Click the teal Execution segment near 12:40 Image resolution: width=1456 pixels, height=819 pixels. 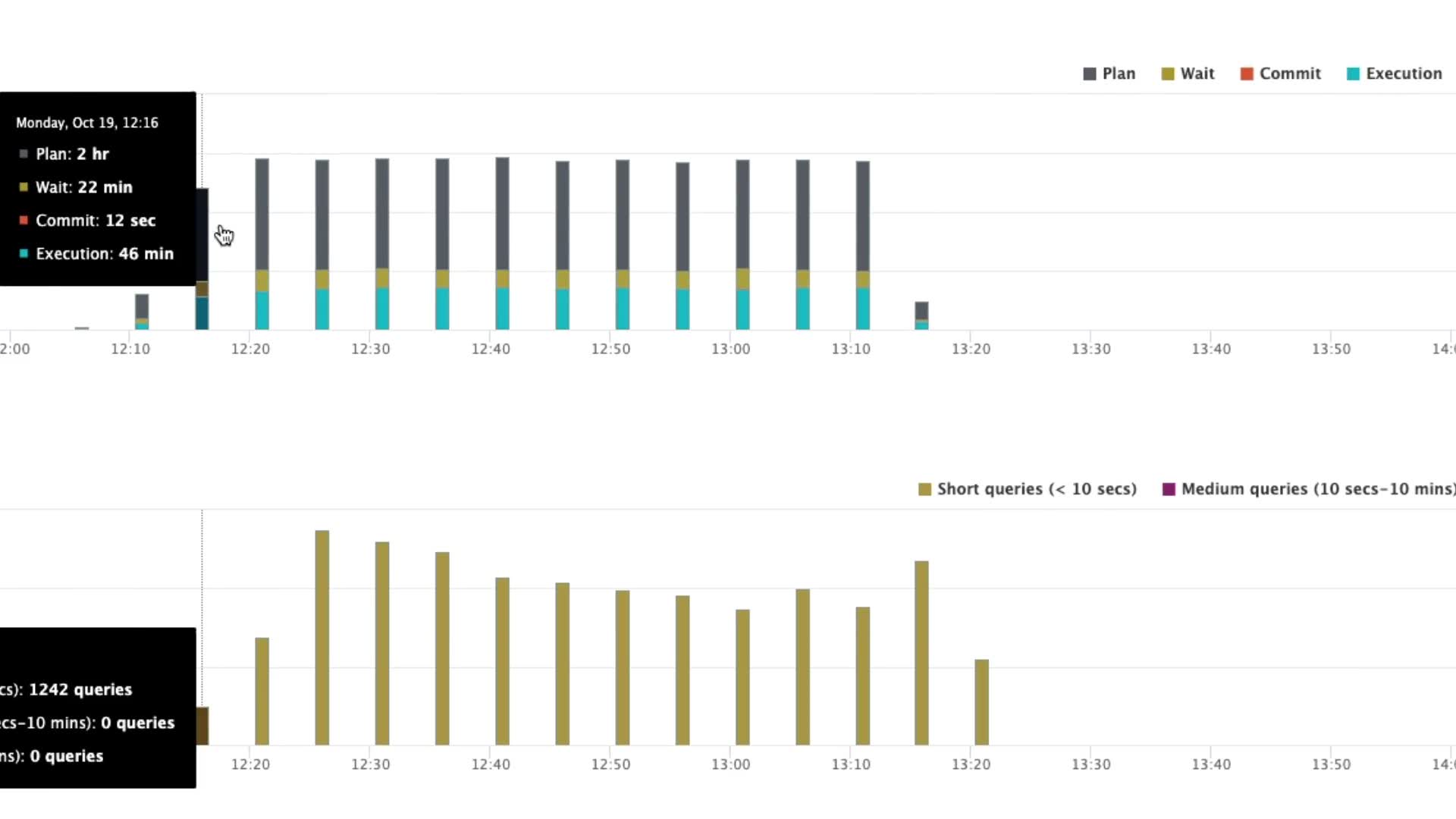click(x=502, y=309)
